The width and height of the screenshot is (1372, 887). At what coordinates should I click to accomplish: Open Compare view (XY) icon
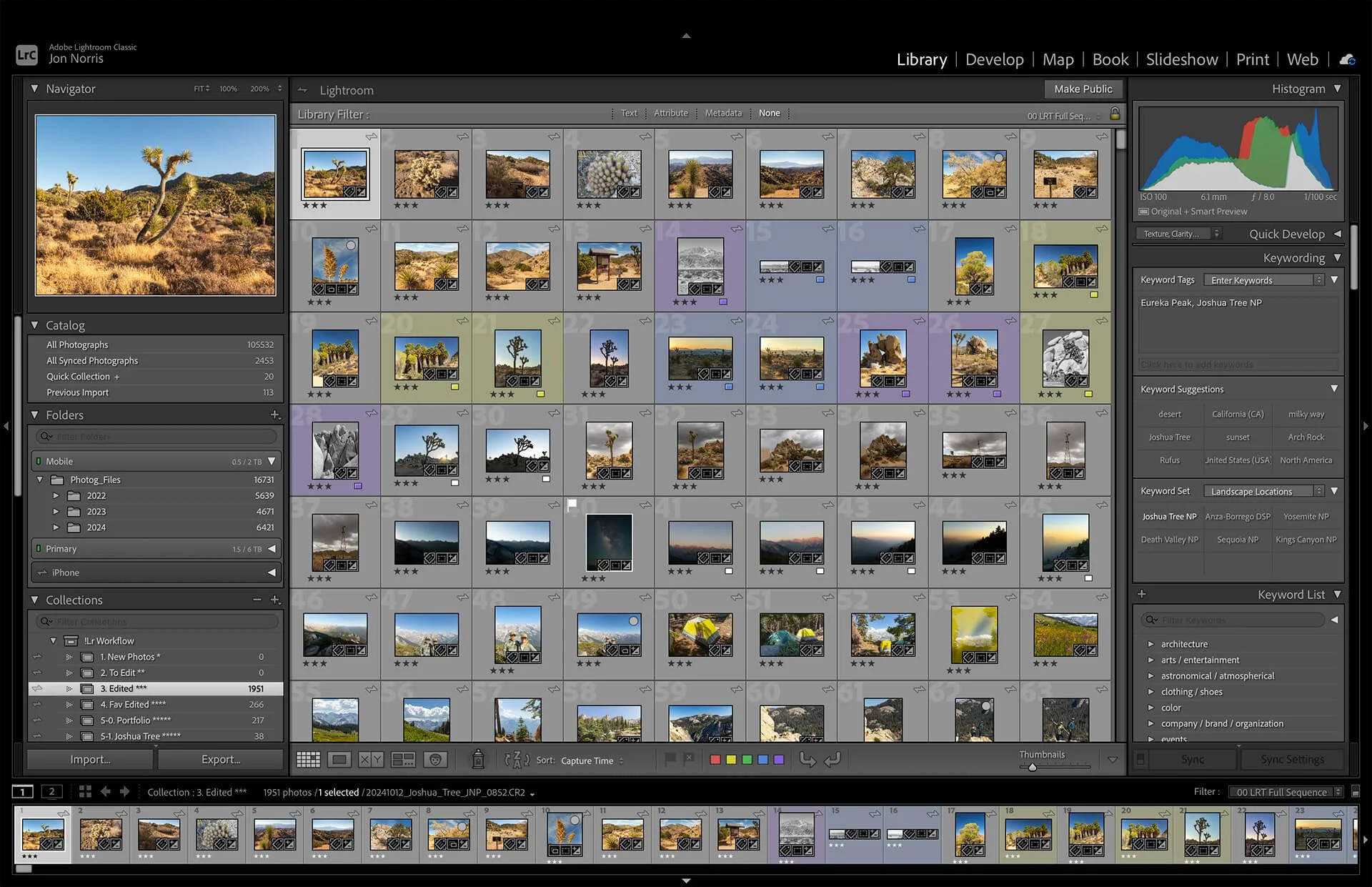pyautogui.click(x=371, y=760)
